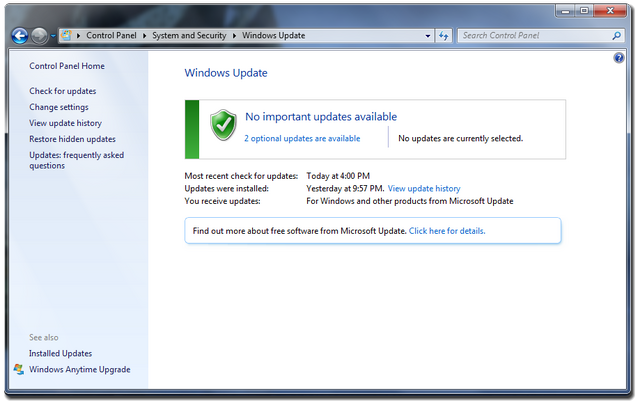Click the search magnifier icon
The width and height of the screenshot is (640, 405).
[617, 36]
